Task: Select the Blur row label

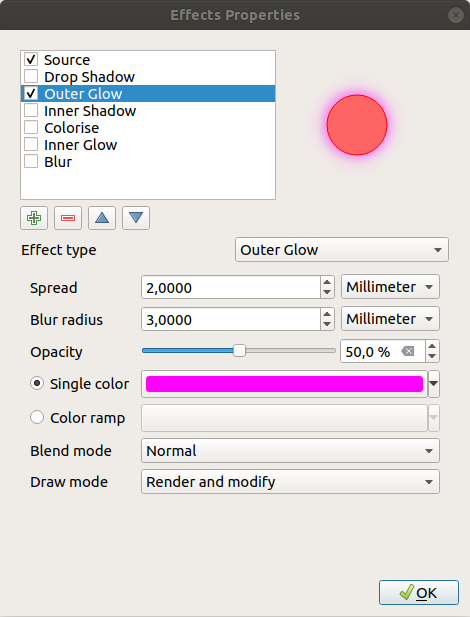Action: tap(58, 161)
